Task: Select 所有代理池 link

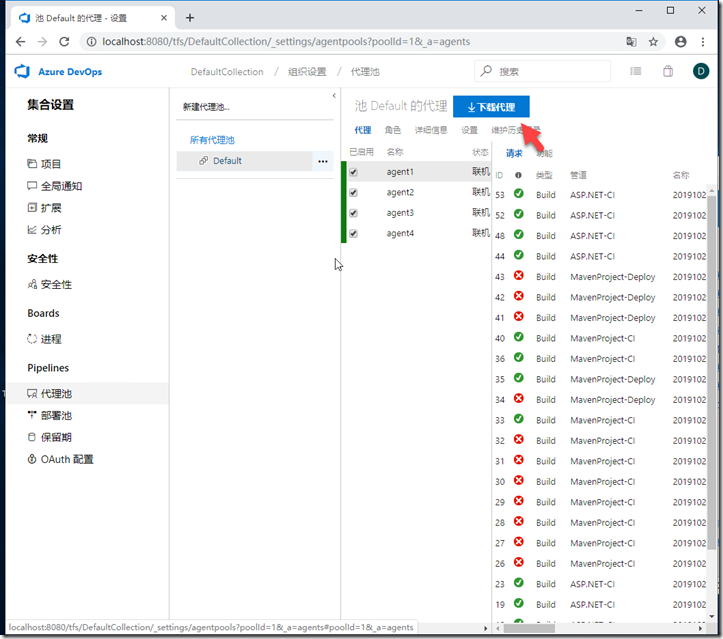Action: (212, 140)
